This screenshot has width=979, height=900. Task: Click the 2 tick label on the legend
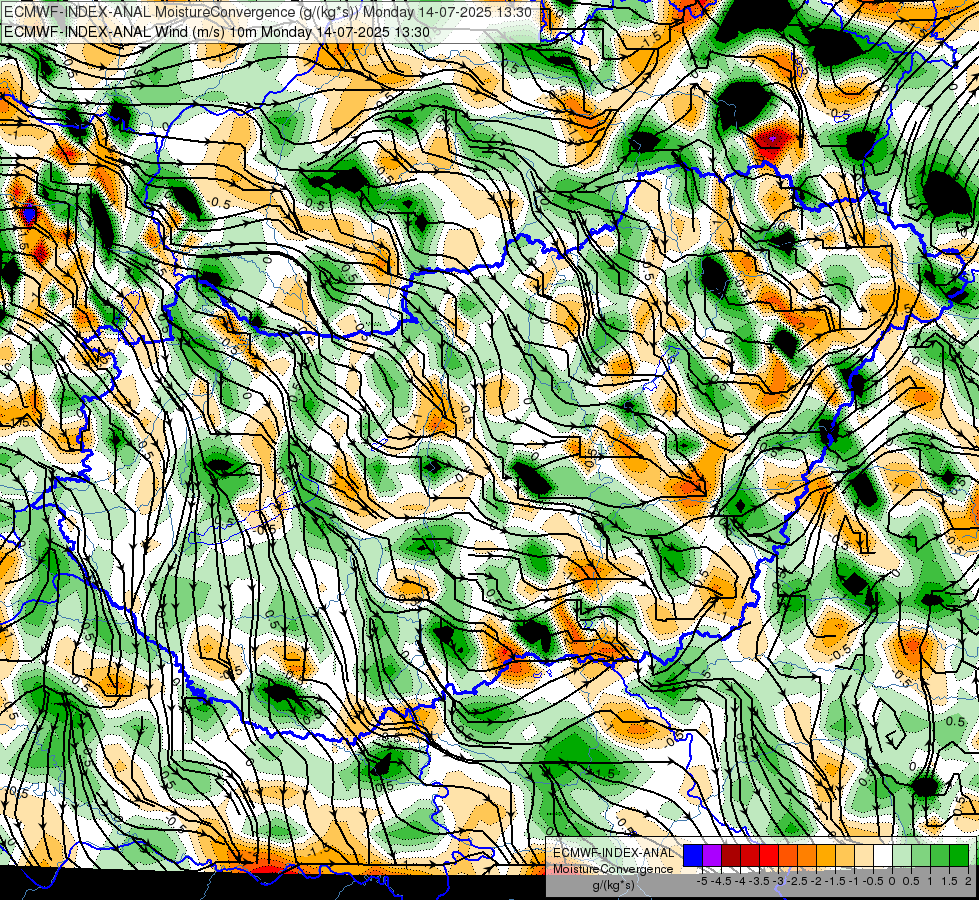click(x=968, y=881)
